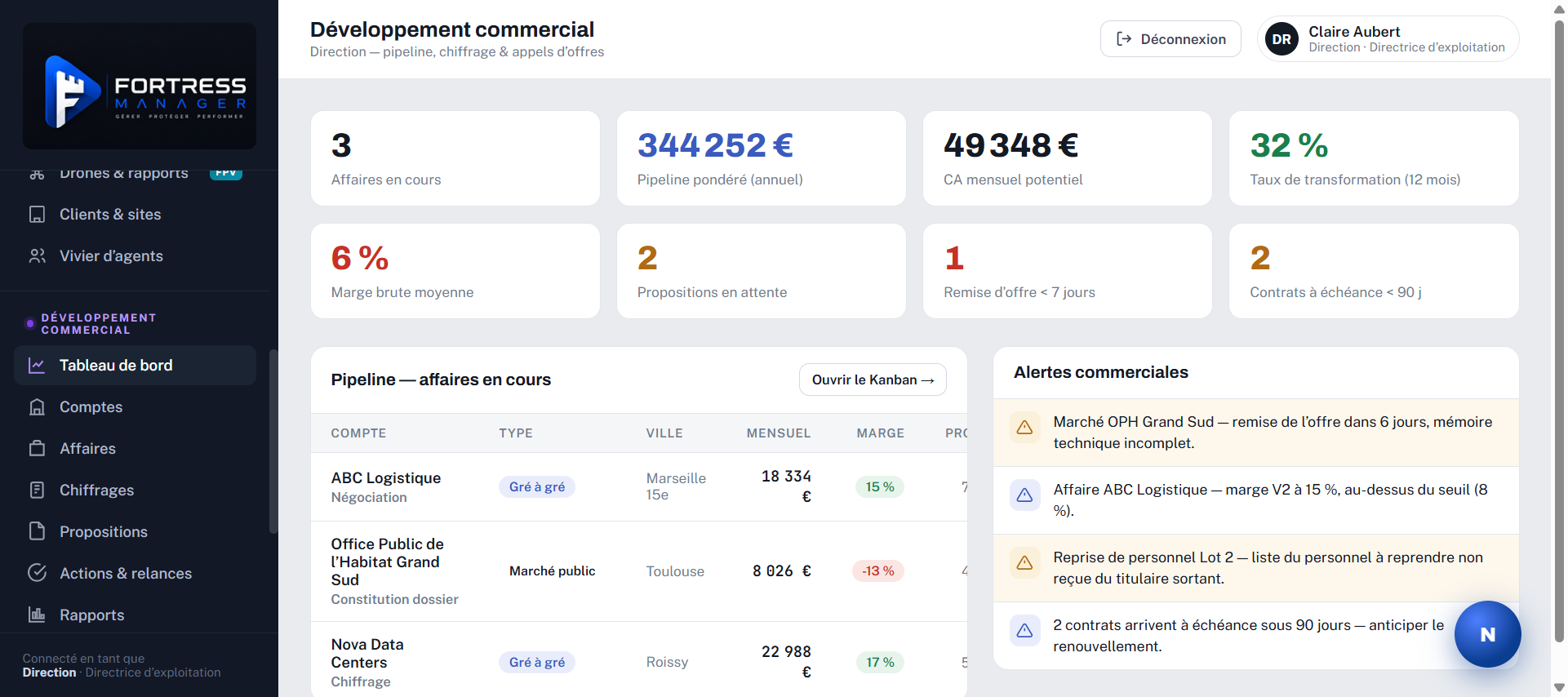Click the 15 % margin badge
This screenshot has width=1568, height=697.
[x=880, y=486]
